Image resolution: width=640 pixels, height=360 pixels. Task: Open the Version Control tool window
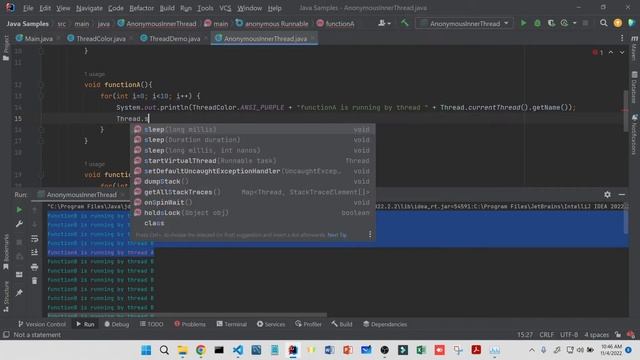[x=42, y=324]
